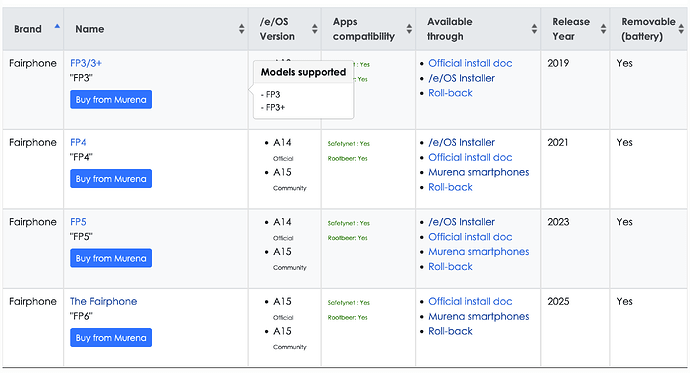Click Community label in FP6 row
The width and height of the screenshot is (690, 373).
290,347
